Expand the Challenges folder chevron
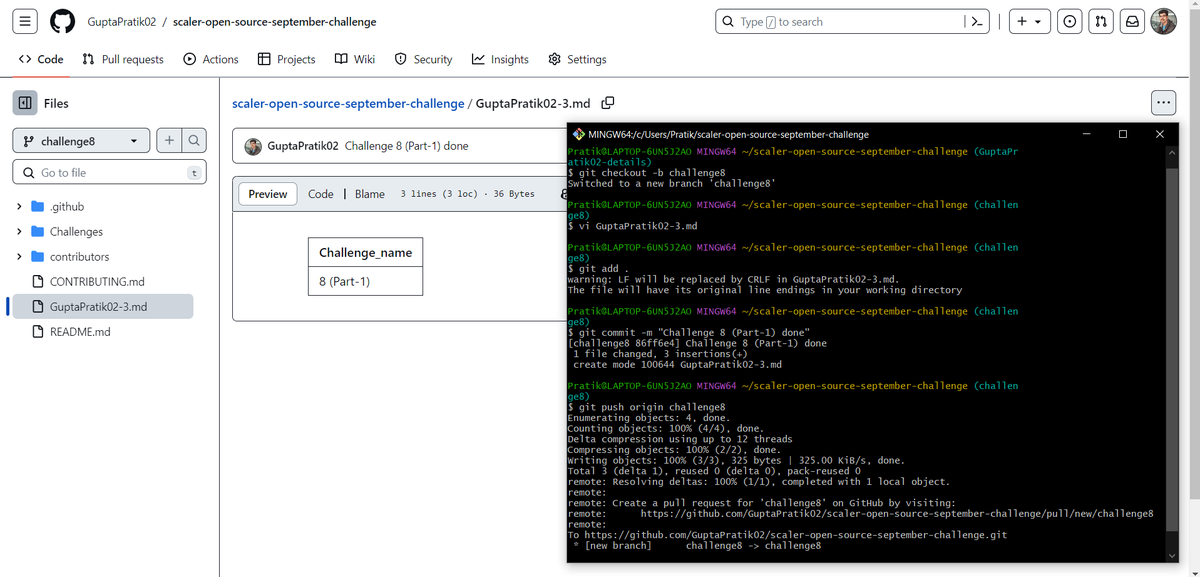This screenshot has height=577, width=1200. tap(19, 231)
